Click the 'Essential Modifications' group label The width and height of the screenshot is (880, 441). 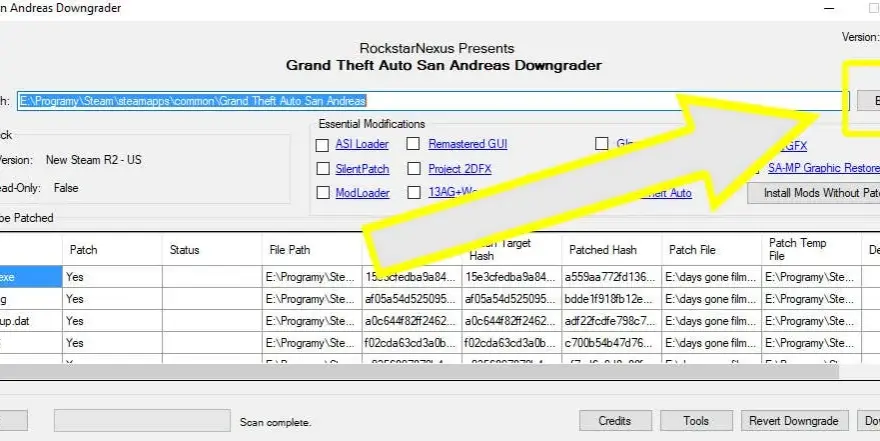click(x=372, y=124)
